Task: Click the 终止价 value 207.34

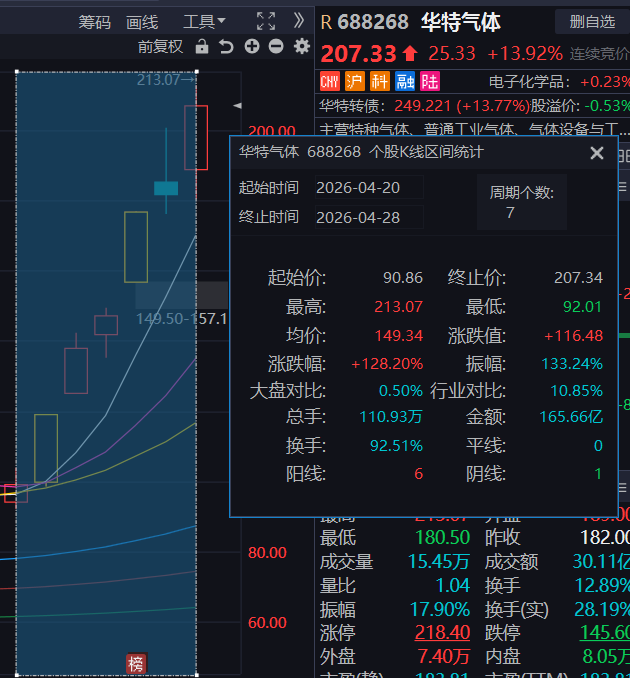Action: (578, 278)
